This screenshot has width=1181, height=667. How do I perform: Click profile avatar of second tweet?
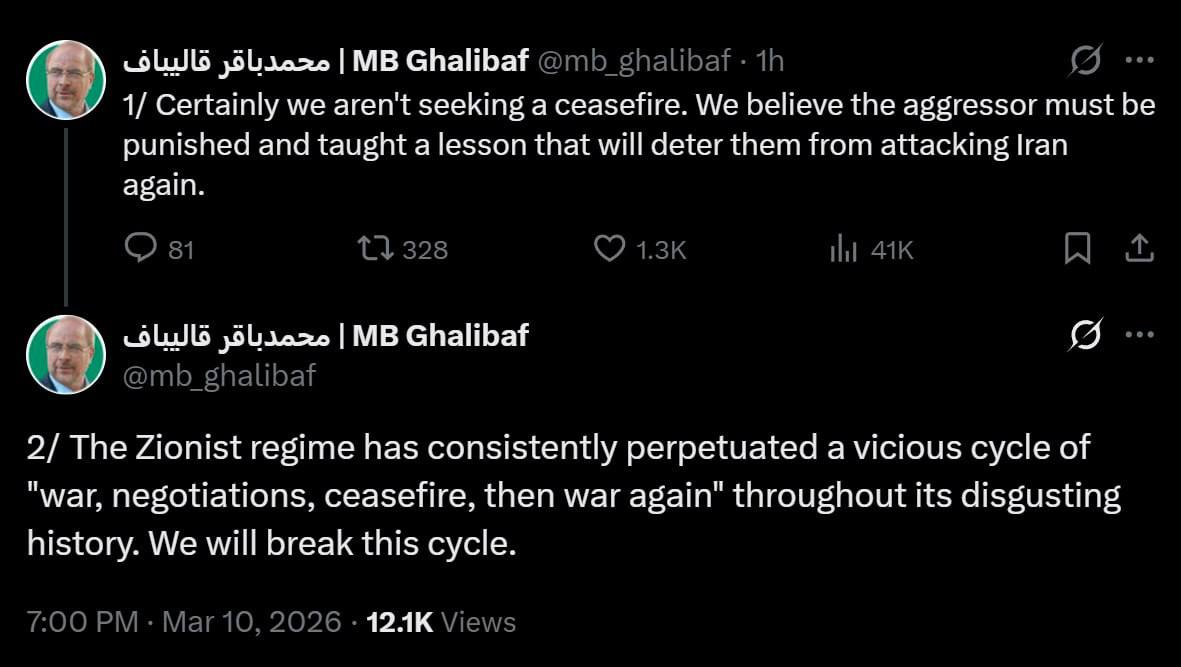tap(66, 354)
